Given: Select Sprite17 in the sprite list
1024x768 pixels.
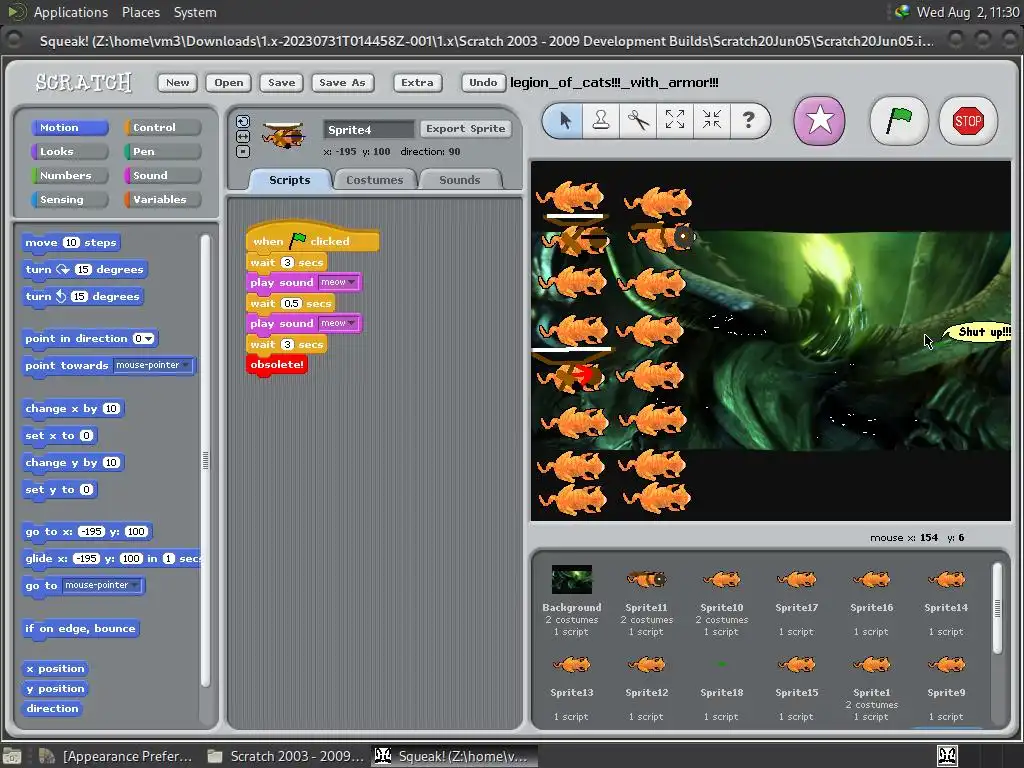Looking at the screenshot, I should 797,600.
